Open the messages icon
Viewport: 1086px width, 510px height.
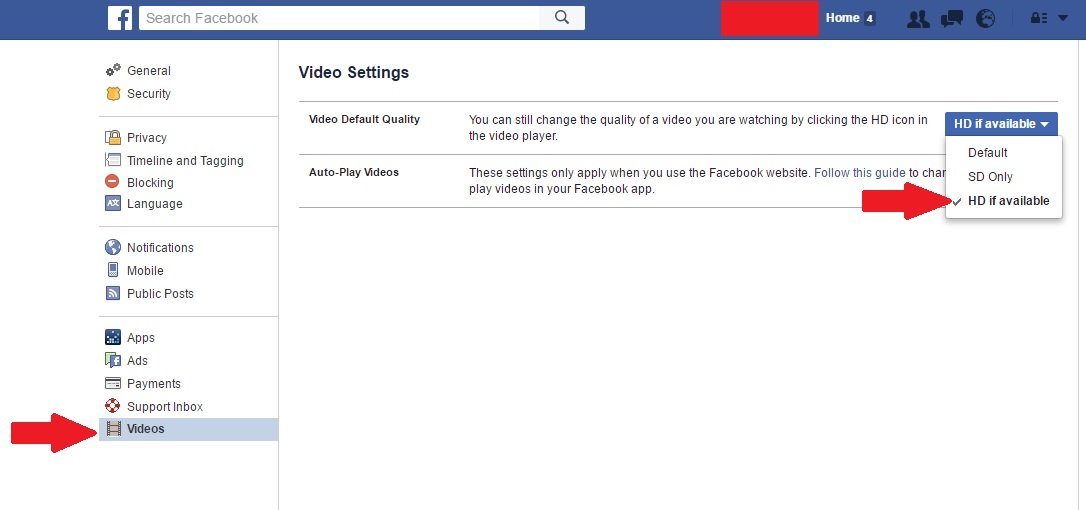pyautogui.click(x=952, y=18)
